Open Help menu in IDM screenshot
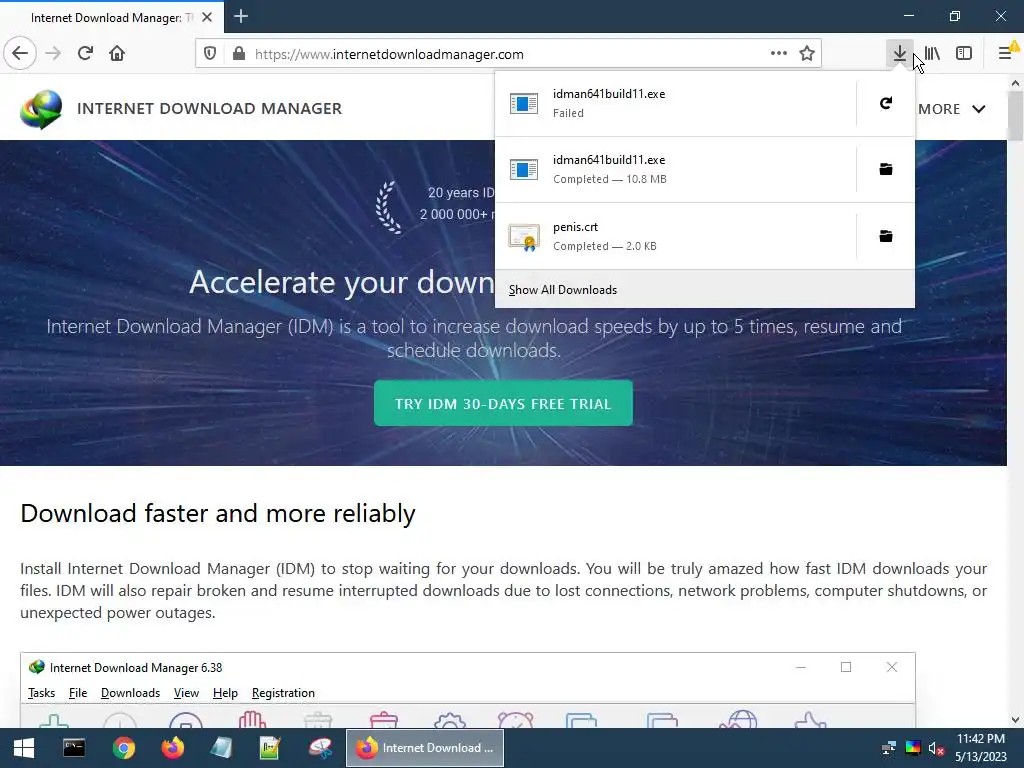Screen dimensions: 1024x768 (225, 693)
